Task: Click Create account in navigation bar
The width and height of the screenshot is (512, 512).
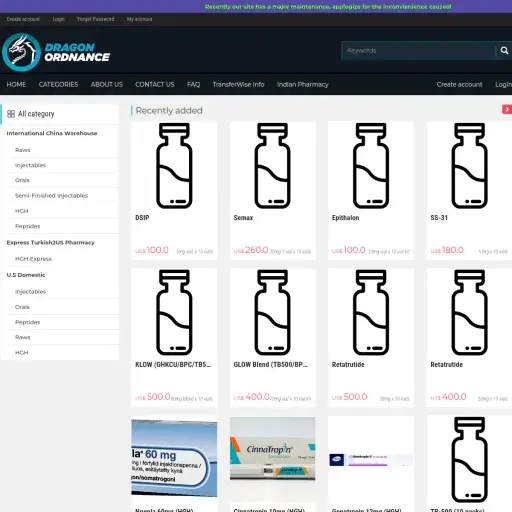Action: [459, 85]
